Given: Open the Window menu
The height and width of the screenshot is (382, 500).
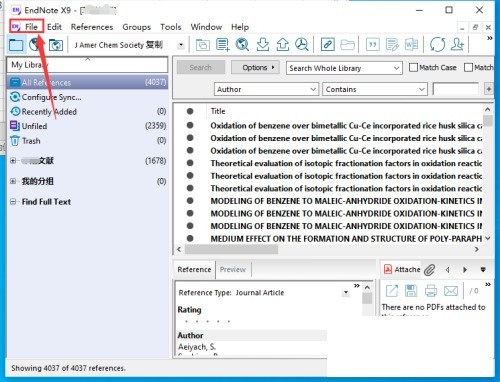Looking at the screenshot, I should pyautogui.click(x=206, y=27).
